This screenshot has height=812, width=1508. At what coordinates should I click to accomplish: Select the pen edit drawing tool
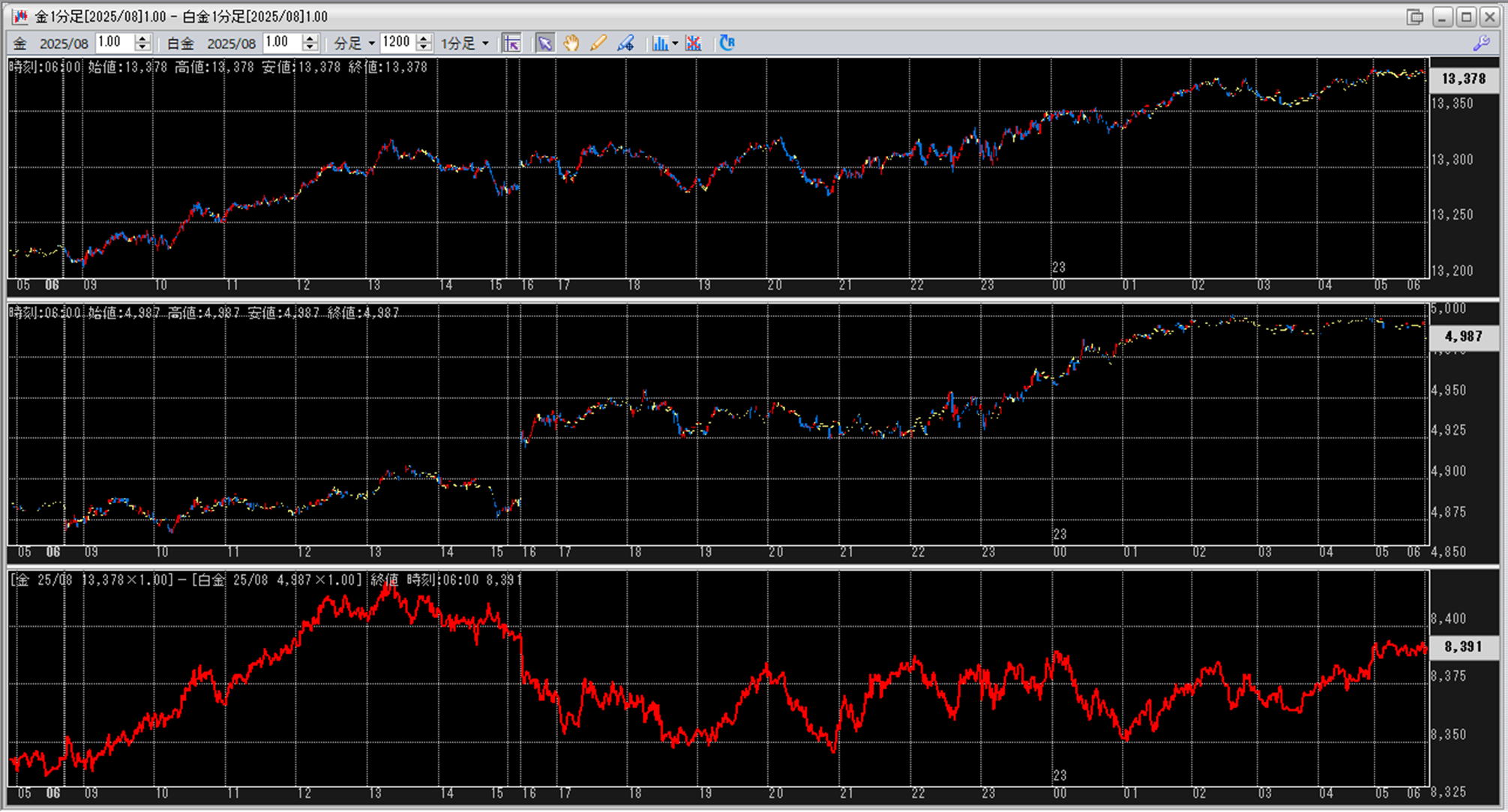click(x=625, y=43)
